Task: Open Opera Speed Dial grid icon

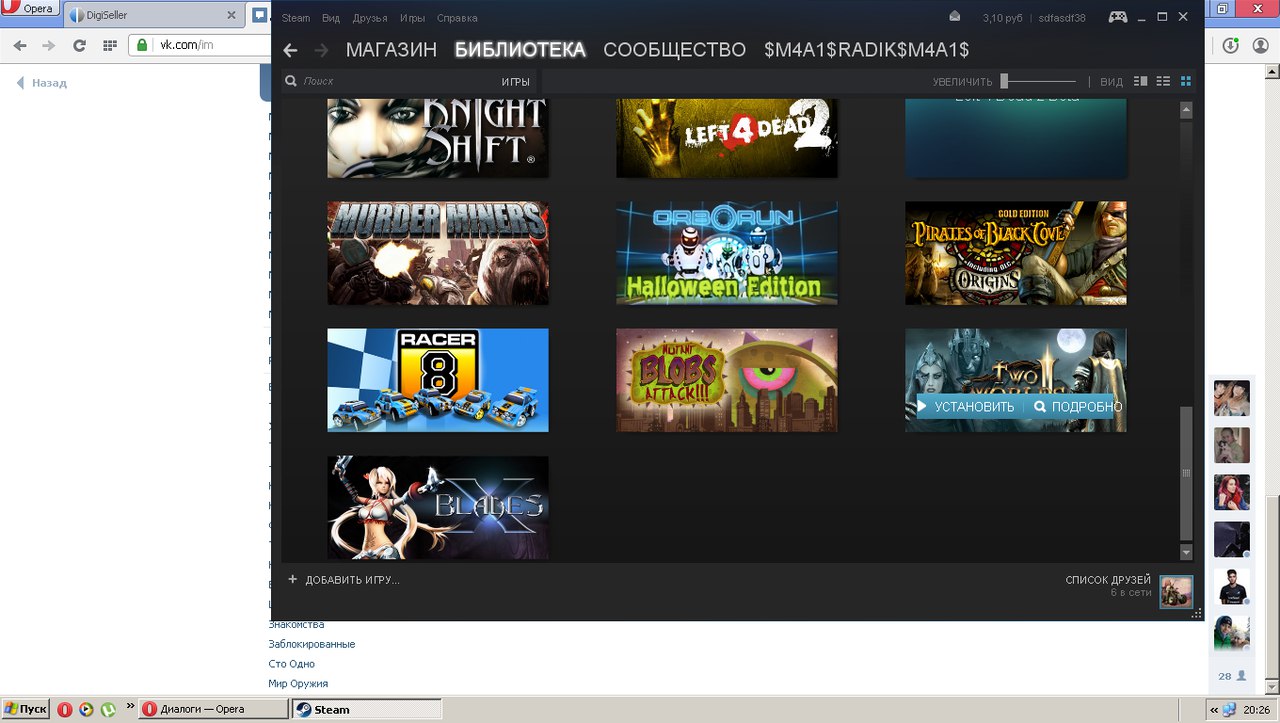Action: click(x=110, y=45)
